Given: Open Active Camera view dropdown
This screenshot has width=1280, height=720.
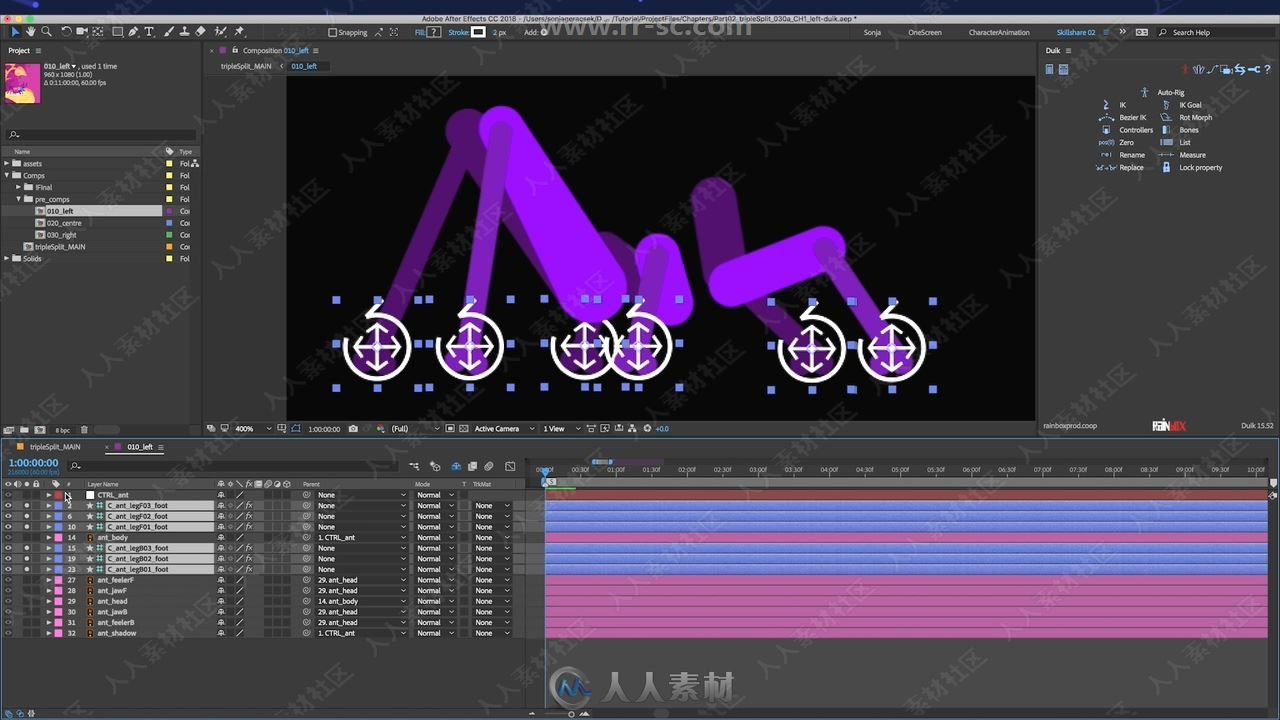Looking at the screenshot, I should (x=504, y=428).
